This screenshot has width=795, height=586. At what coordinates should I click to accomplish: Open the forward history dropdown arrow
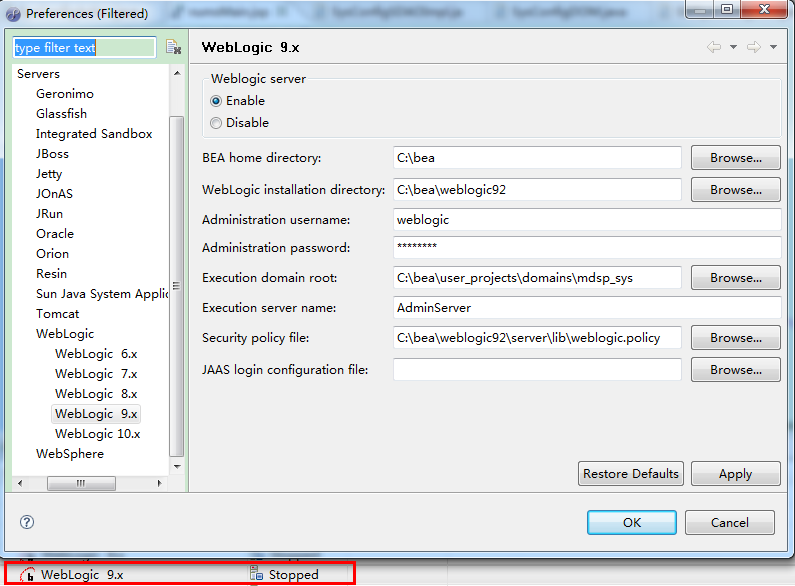tap(773, 47)
